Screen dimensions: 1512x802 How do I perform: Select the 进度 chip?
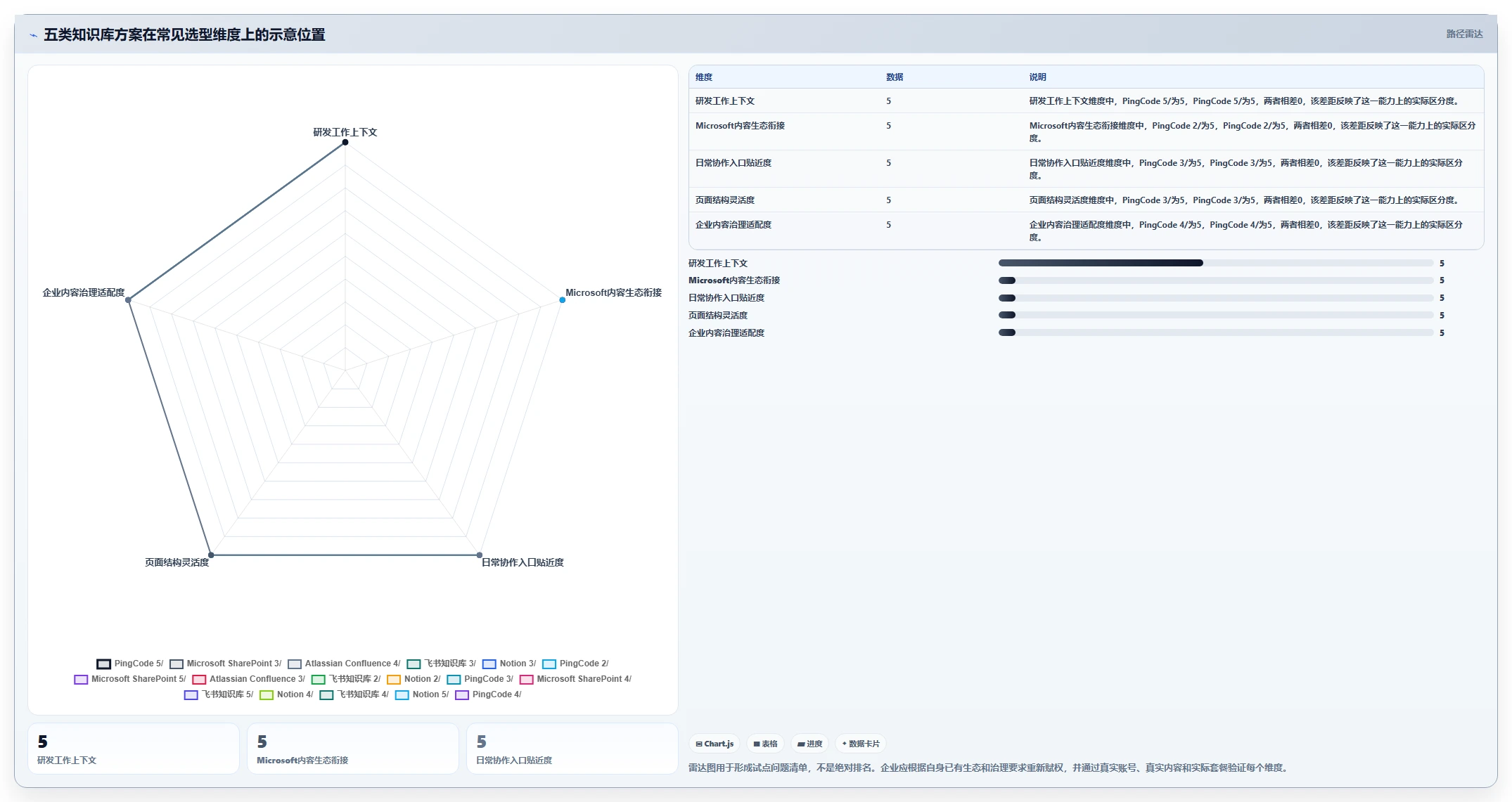[x=809, y=744]
